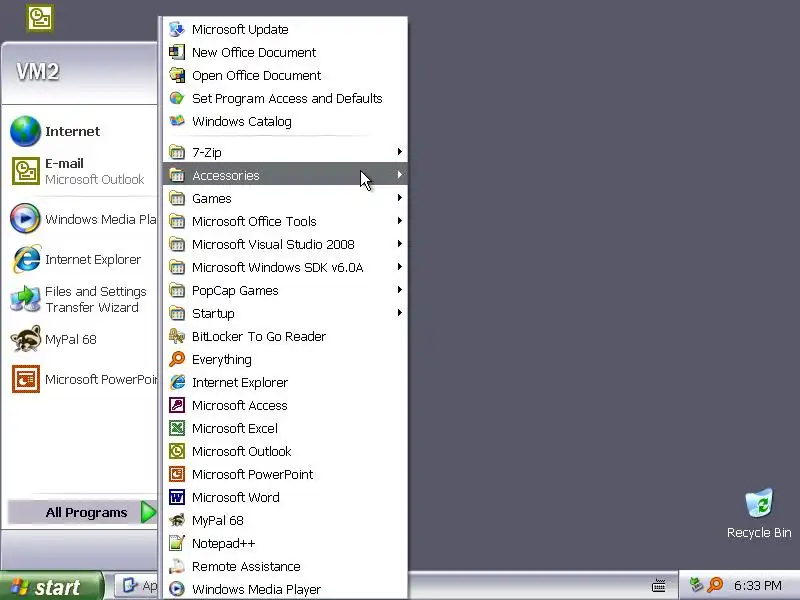The width and height of the screenshot is (800, 600).
Task: Launch Microsoft Outlook icon in programs list
Action: (177, 451)
